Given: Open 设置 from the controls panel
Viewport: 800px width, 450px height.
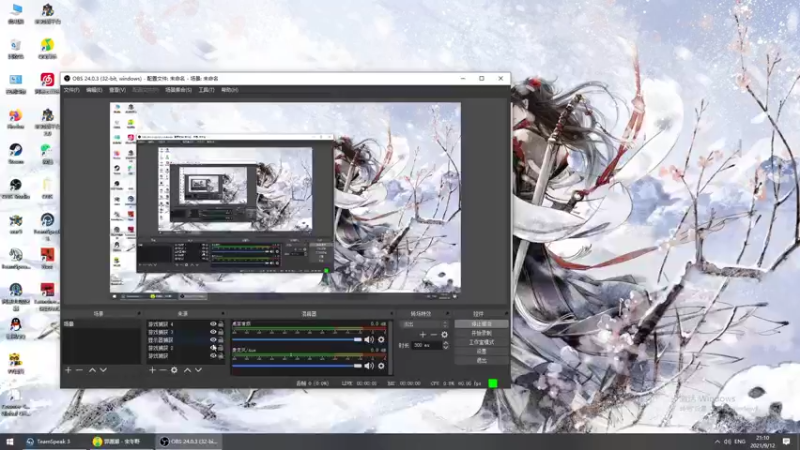Looking at the screenshot, I should click(x=481, y=352).
